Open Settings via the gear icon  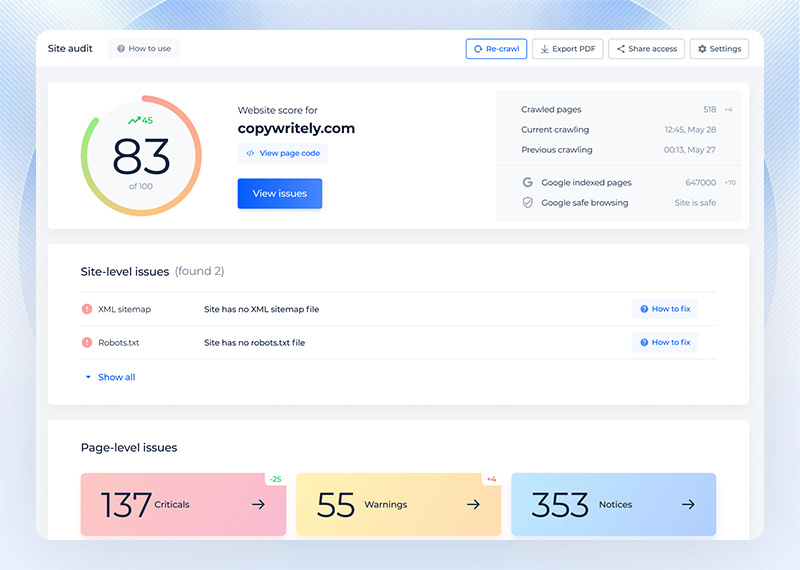702,49
